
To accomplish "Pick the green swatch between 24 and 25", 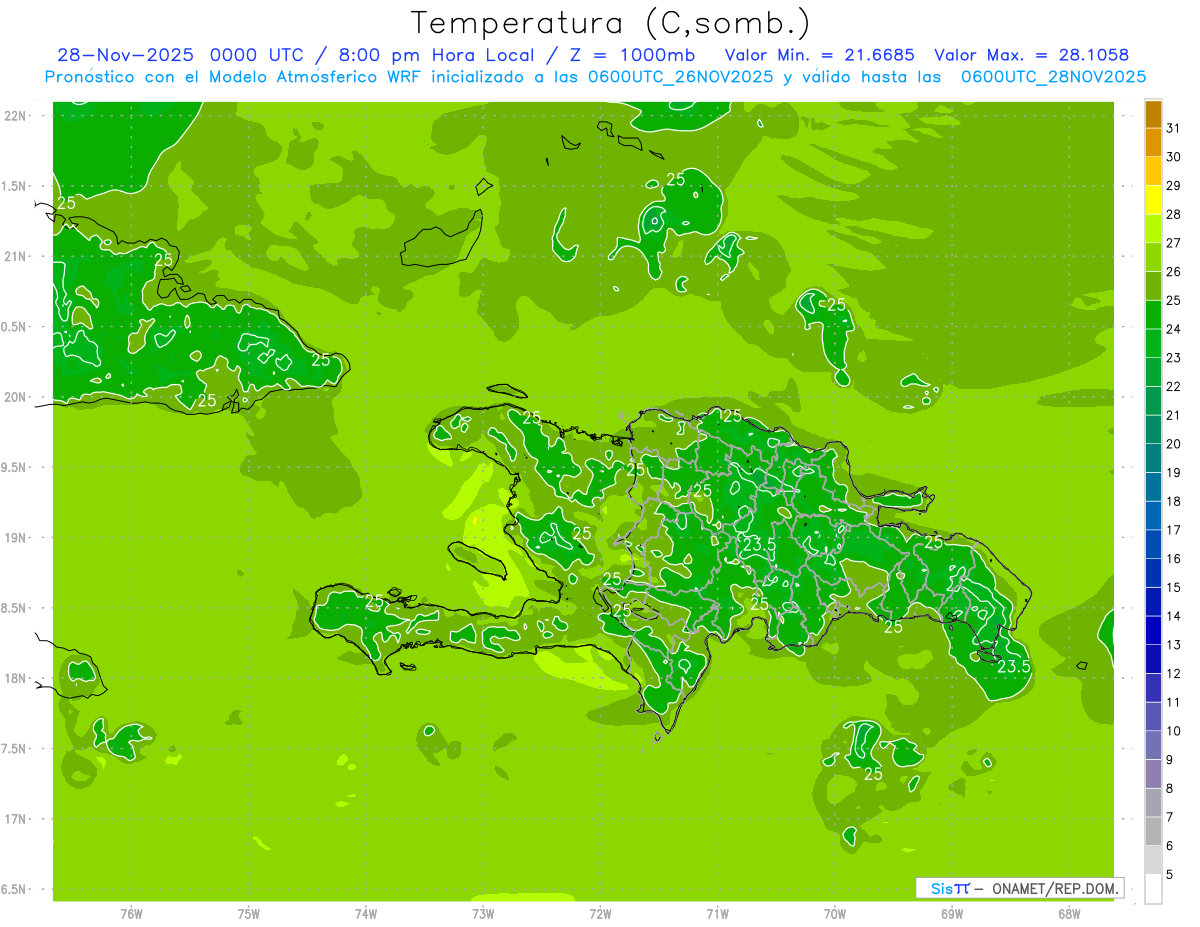I will (x=1153, y=315).
